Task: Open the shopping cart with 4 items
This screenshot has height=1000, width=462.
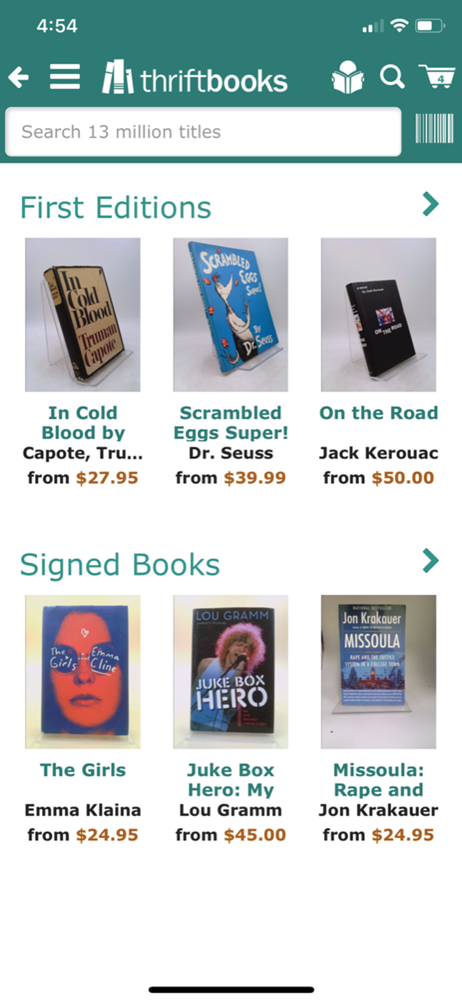Action: pyautogui.click(x=437, y=77)
